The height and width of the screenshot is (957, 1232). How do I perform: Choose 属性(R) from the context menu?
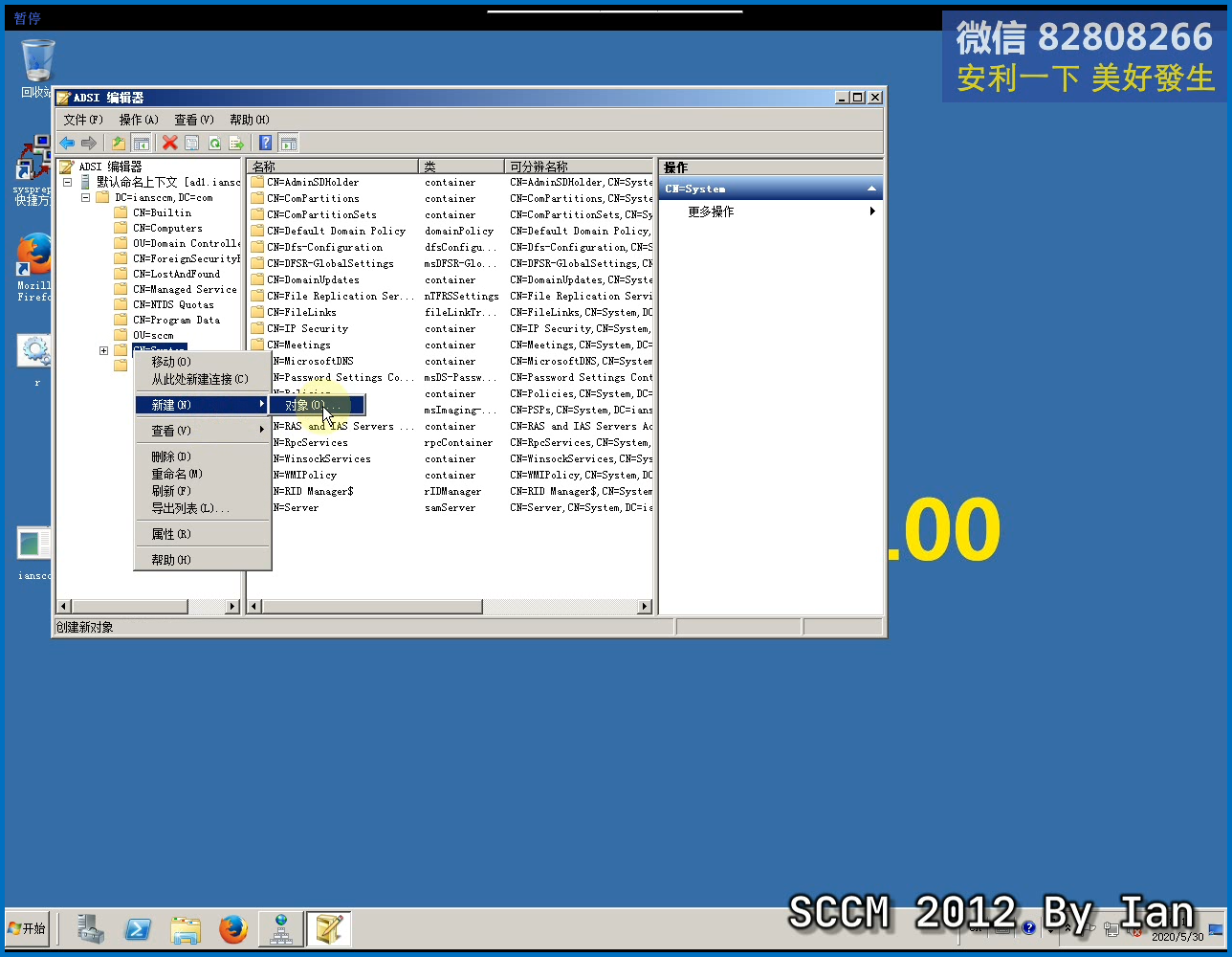203,534
